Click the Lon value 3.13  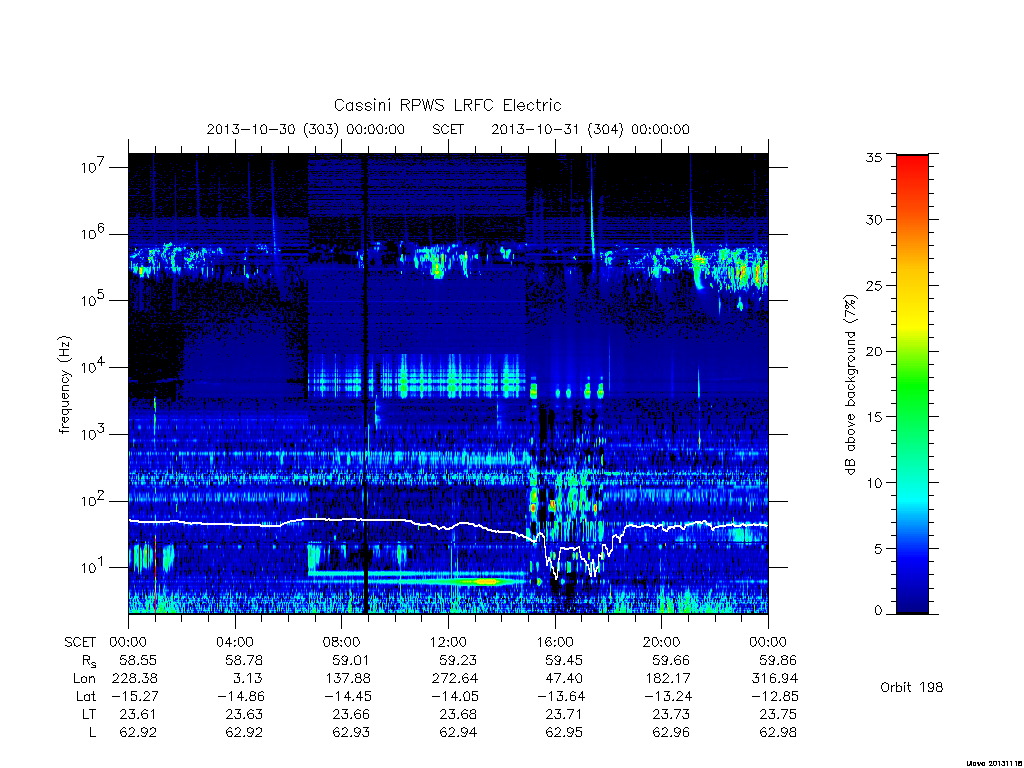tap(248, 679)
